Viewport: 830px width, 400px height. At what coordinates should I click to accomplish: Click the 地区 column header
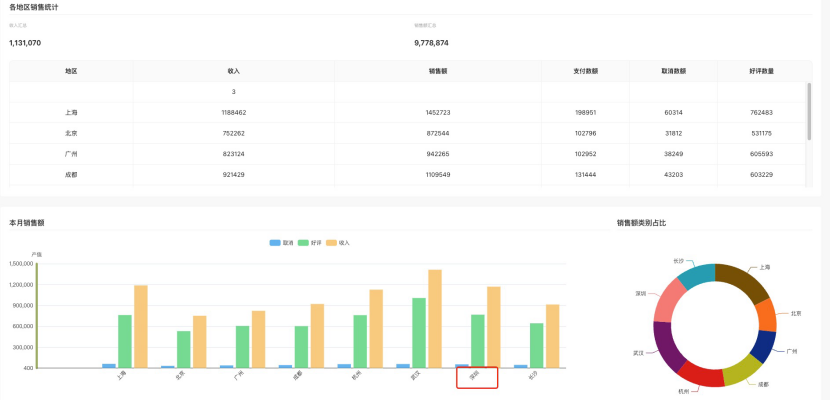71,71
